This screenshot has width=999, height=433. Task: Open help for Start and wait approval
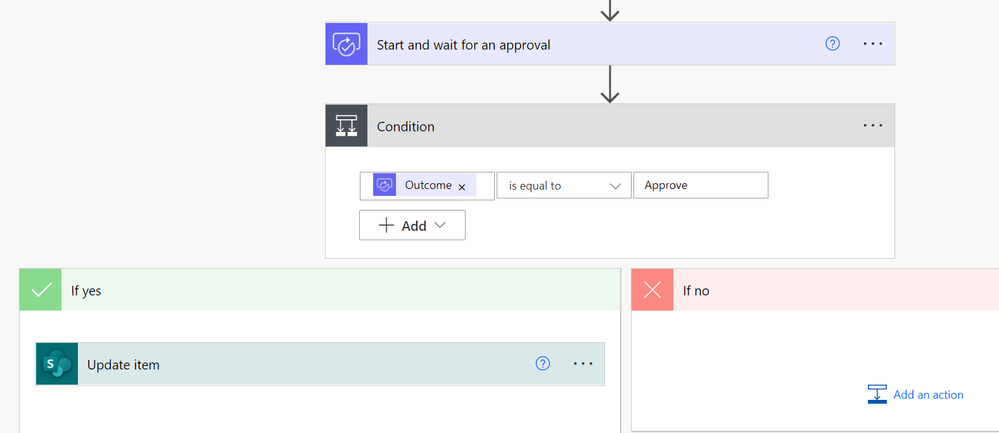tap(832, 45)
